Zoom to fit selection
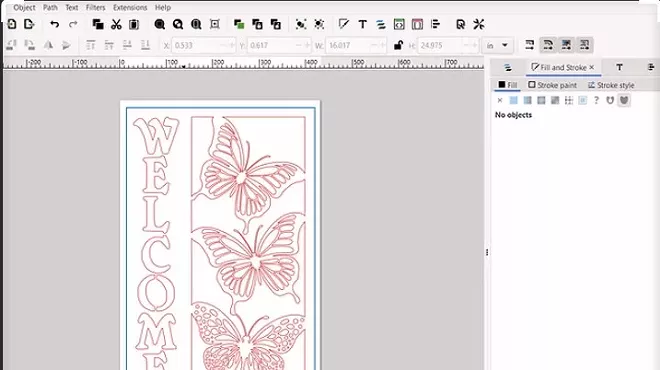 pos(160,24)
